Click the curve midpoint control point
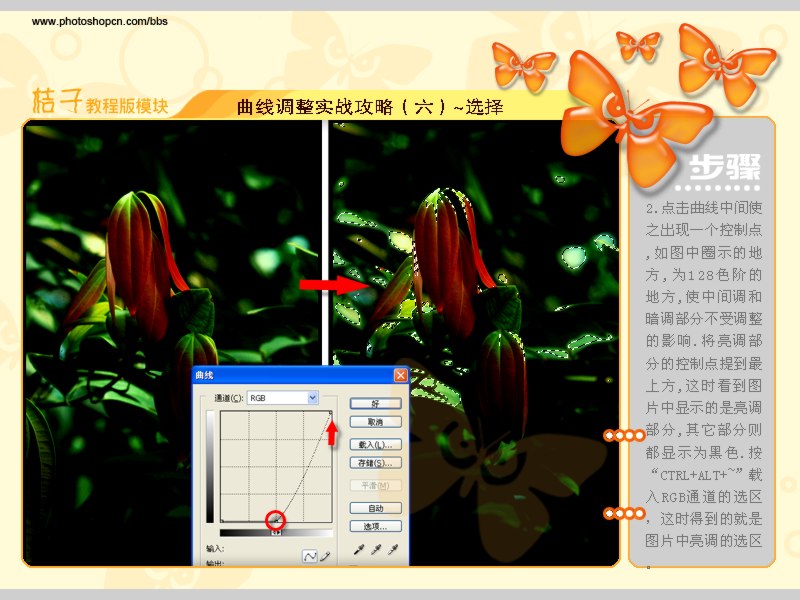 (x=276, y=519)
